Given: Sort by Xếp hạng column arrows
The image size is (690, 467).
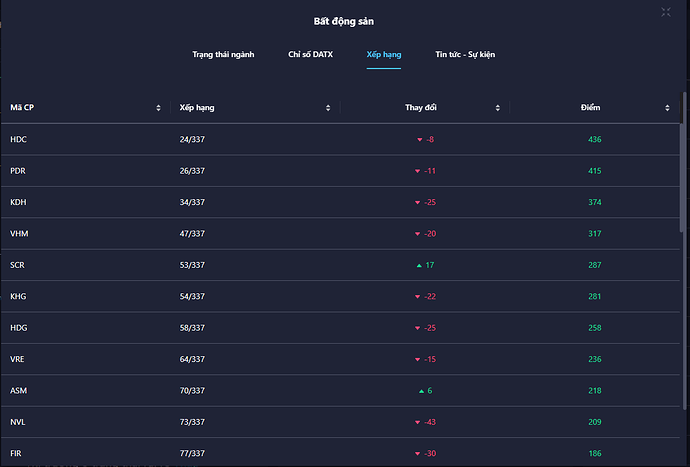Looking at the screenshot, I should coord(328,107).
